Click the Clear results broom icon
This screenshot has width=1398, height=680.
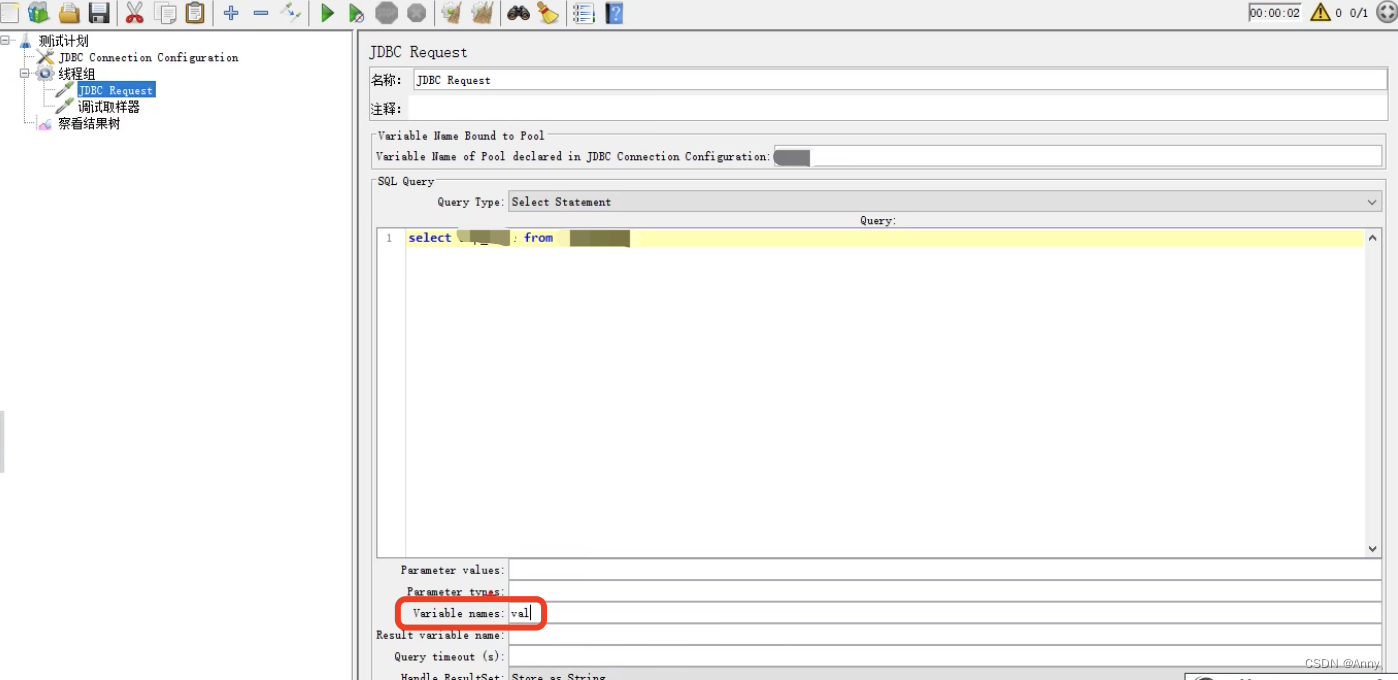tap(451, 13)
